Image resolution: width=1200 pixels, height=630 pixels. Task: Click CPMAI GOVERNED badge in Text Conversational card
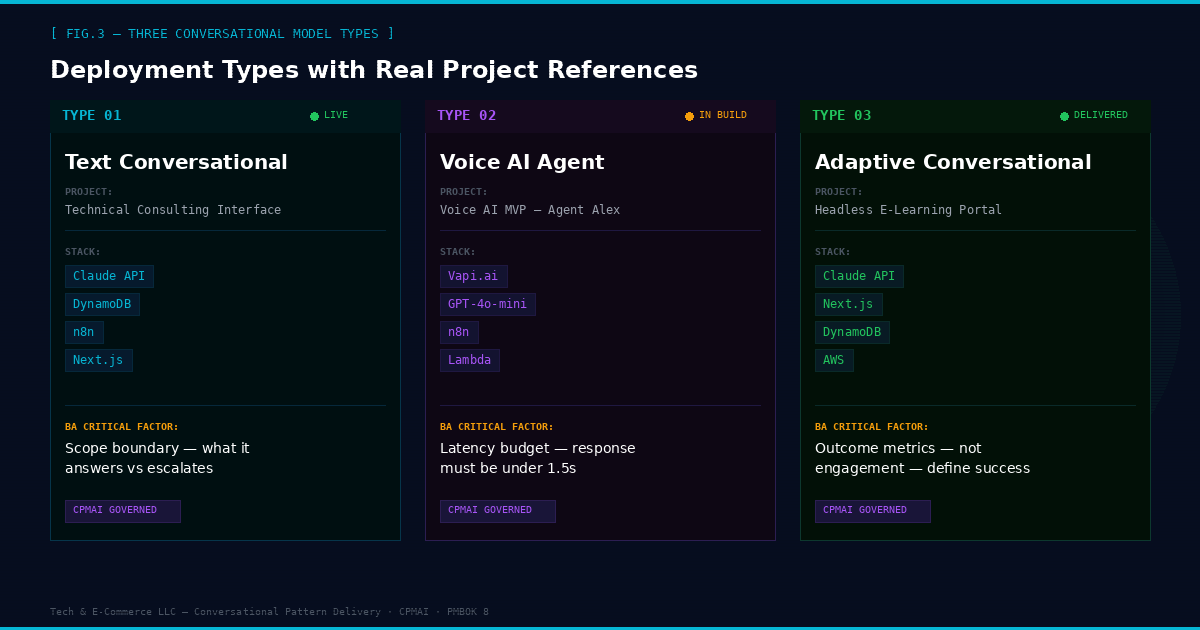click(122, 511)
